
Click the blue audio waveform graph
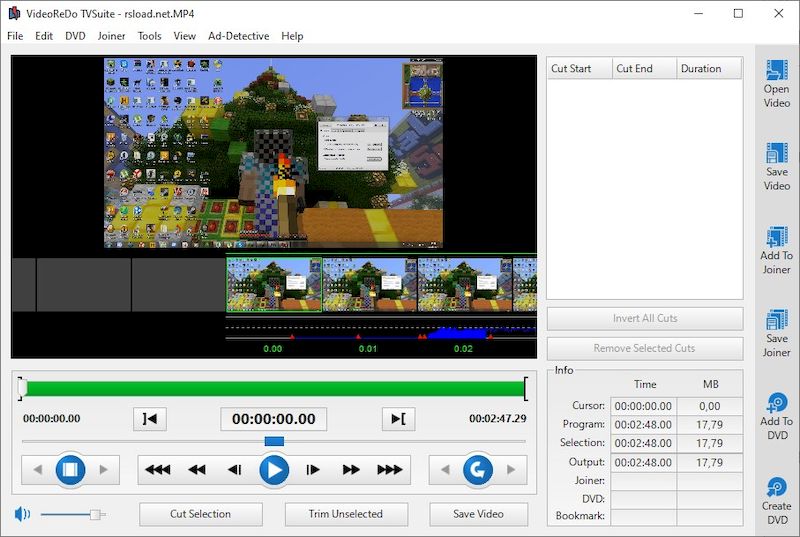click(x=459, y=333)
